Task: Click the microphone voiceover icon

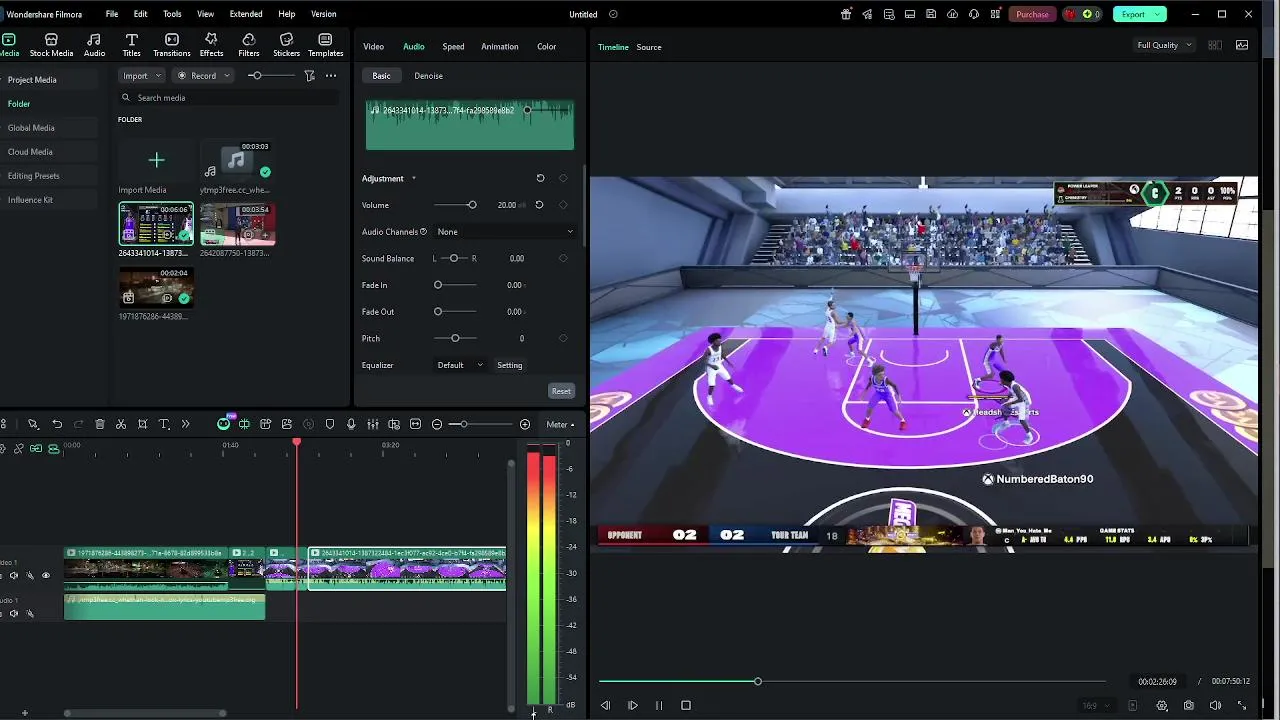Action: (x=351, y=424)
